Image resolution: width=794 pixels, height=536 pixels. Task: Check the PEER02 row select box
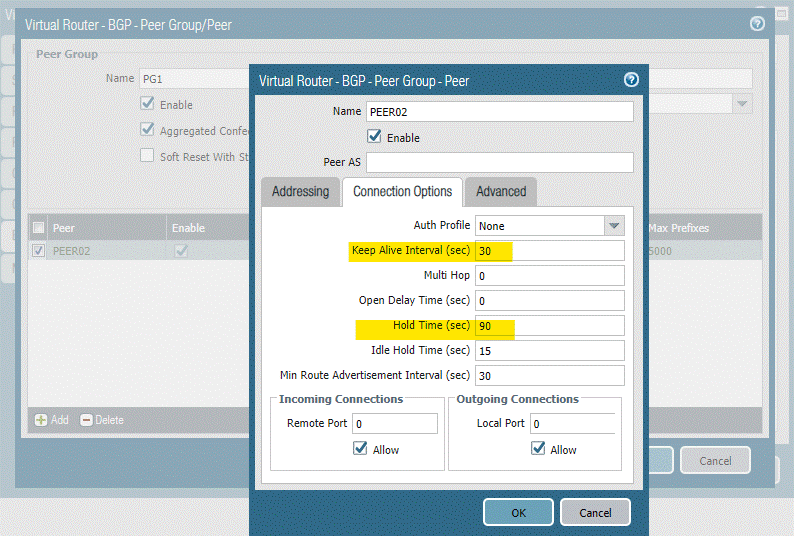pyautogui.click(x=38, y=250)
